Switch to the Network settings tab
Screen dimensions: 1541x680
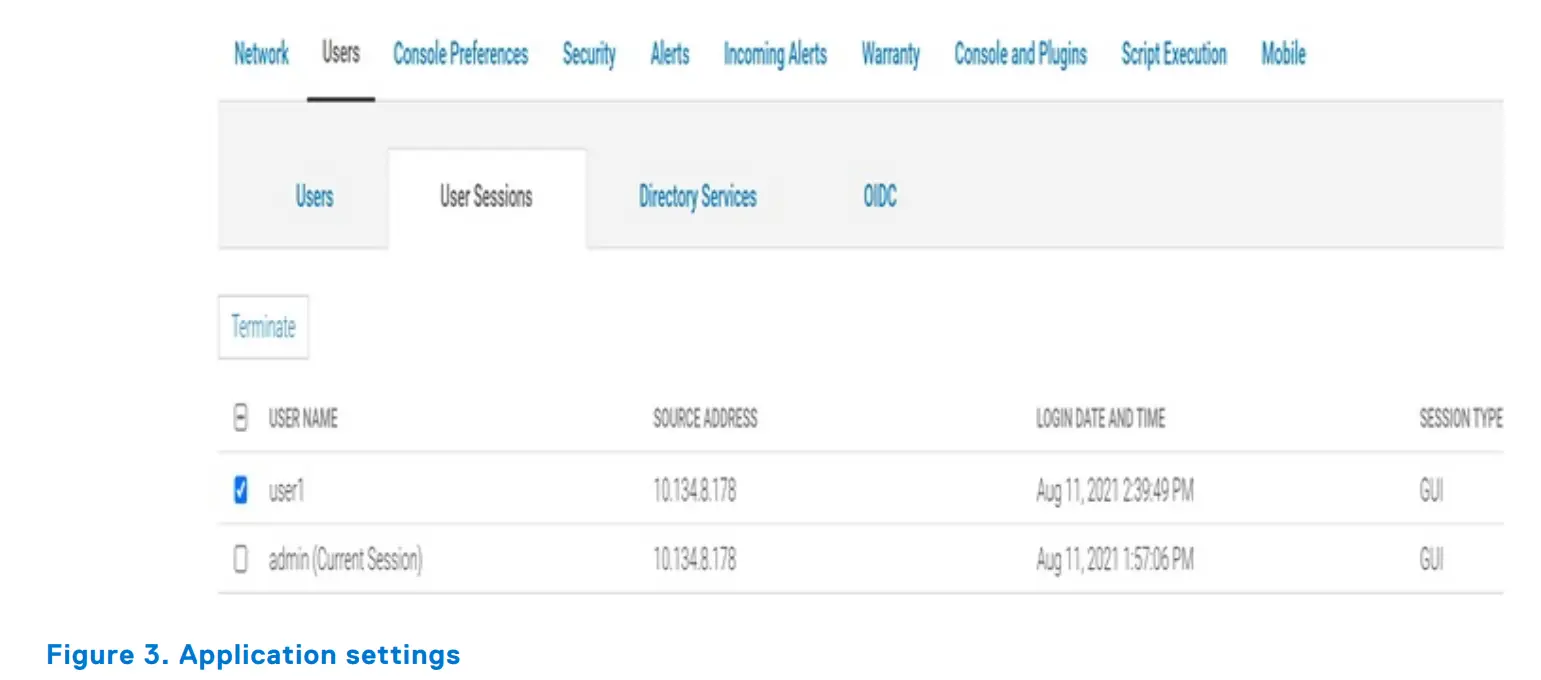pyautogui.click(x=261, y=55)
